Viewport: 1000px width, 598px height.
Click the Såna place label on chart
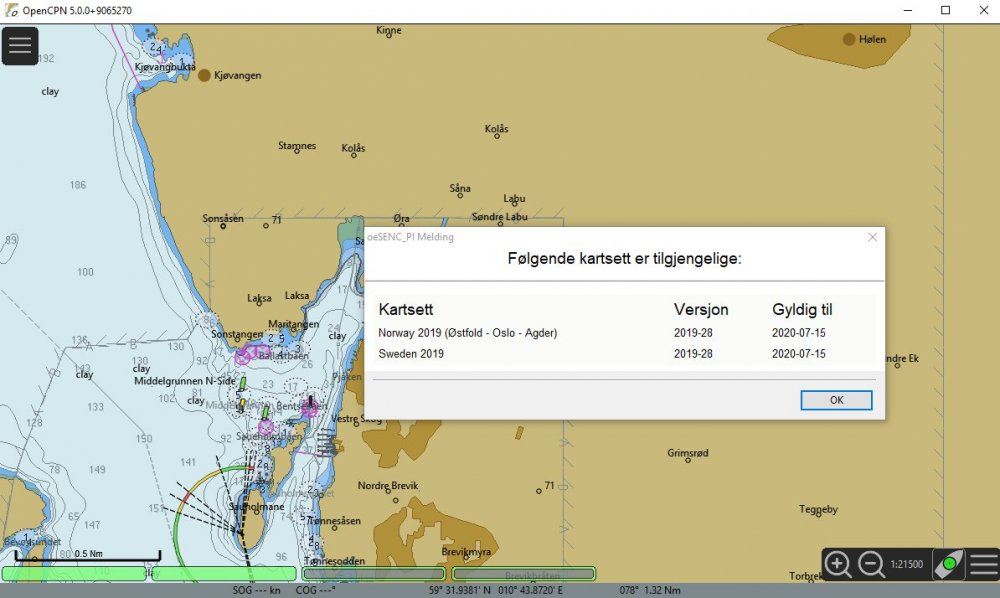tap(460, 188)
